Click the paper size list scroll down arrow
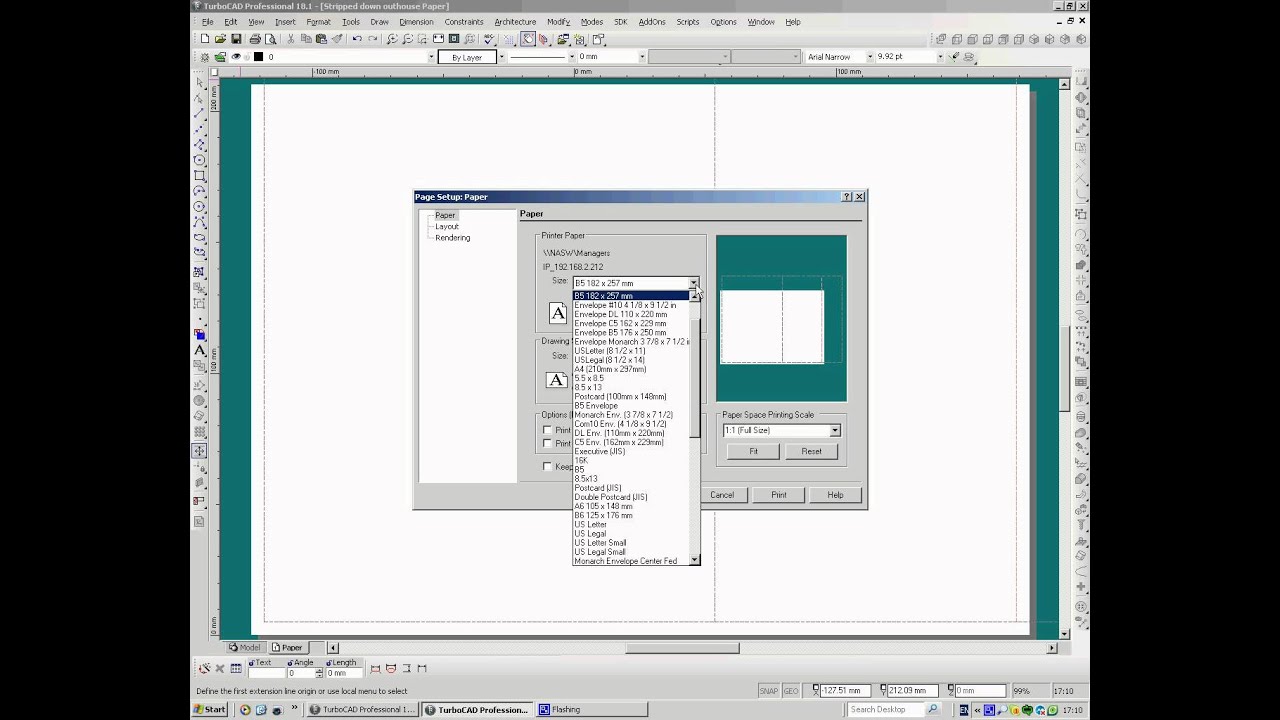 [x=695, y=560]
